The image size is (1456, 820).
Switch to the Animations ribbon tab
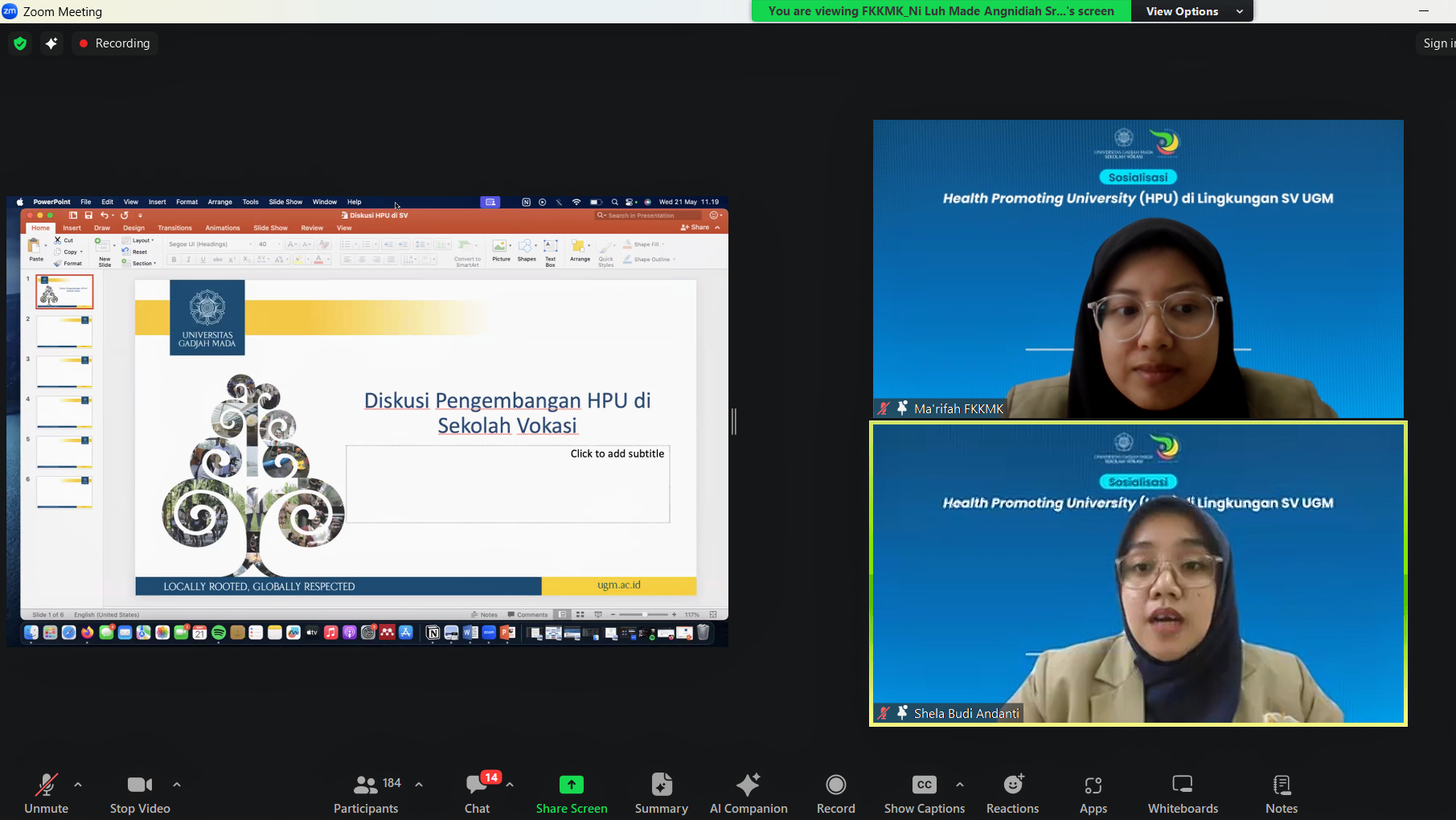223,228
